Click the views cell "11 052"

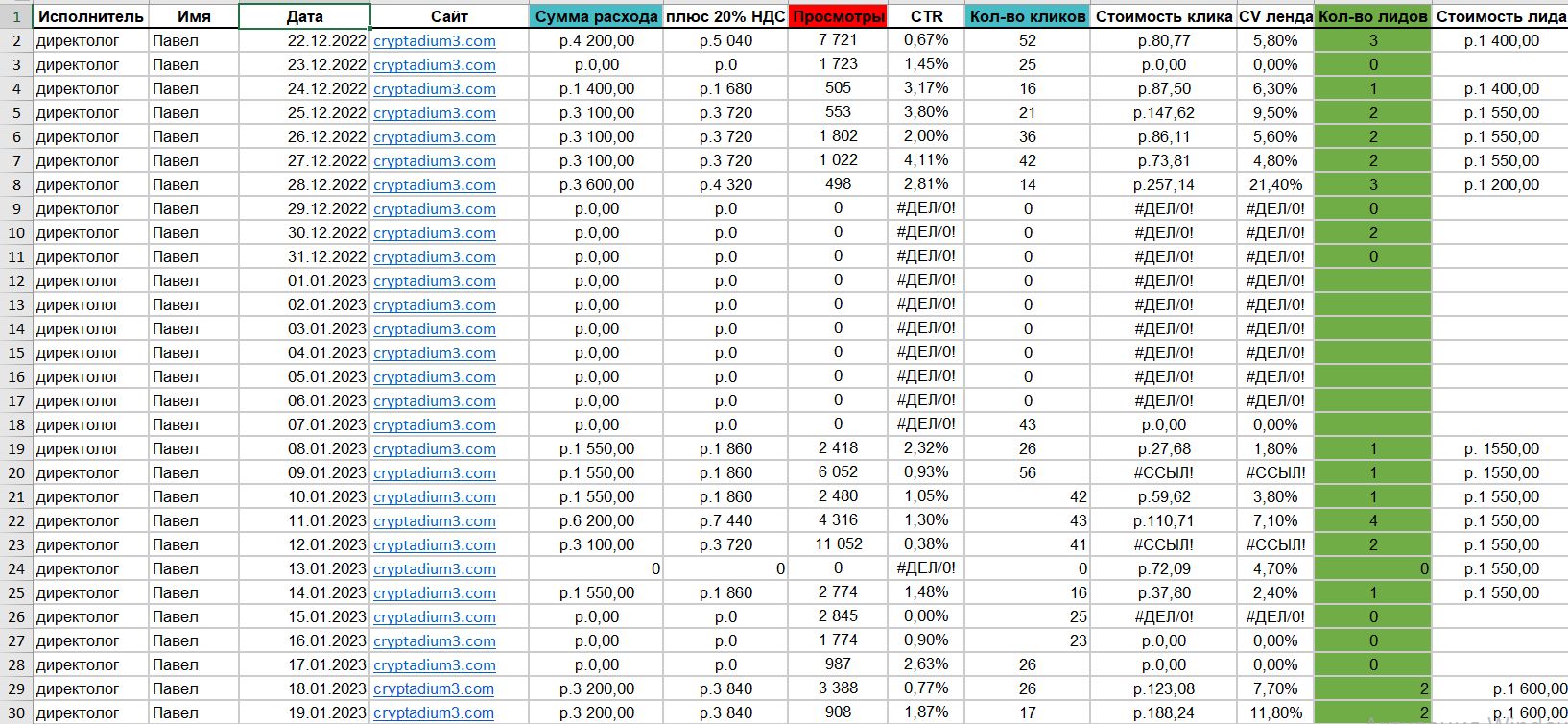838,544
